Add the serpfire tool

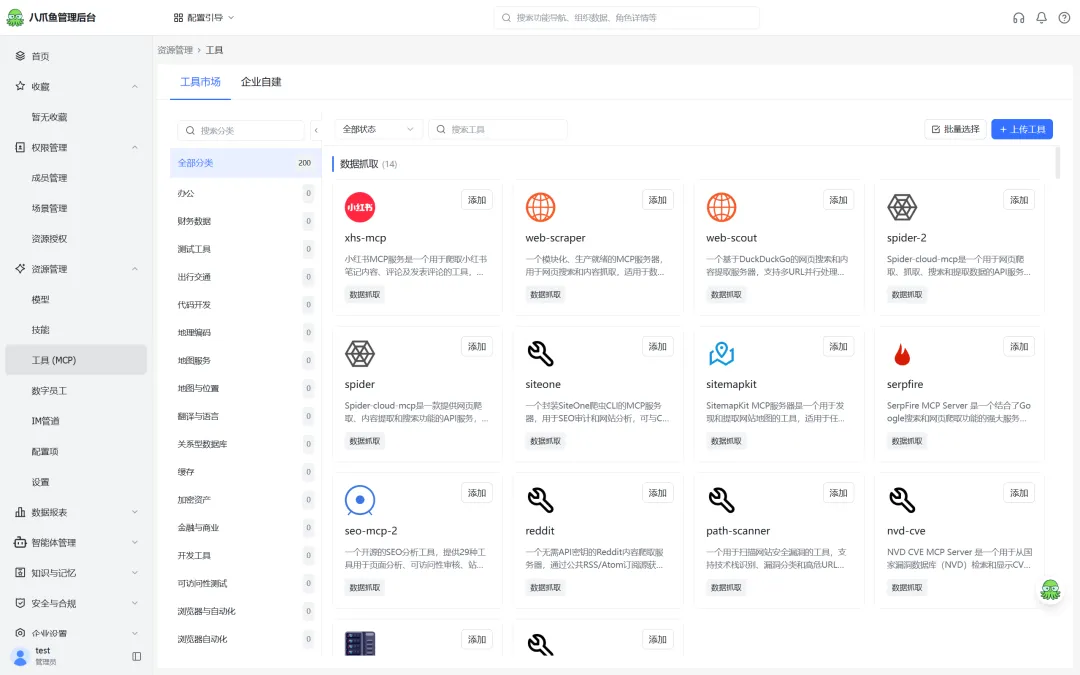[1019, 346]
